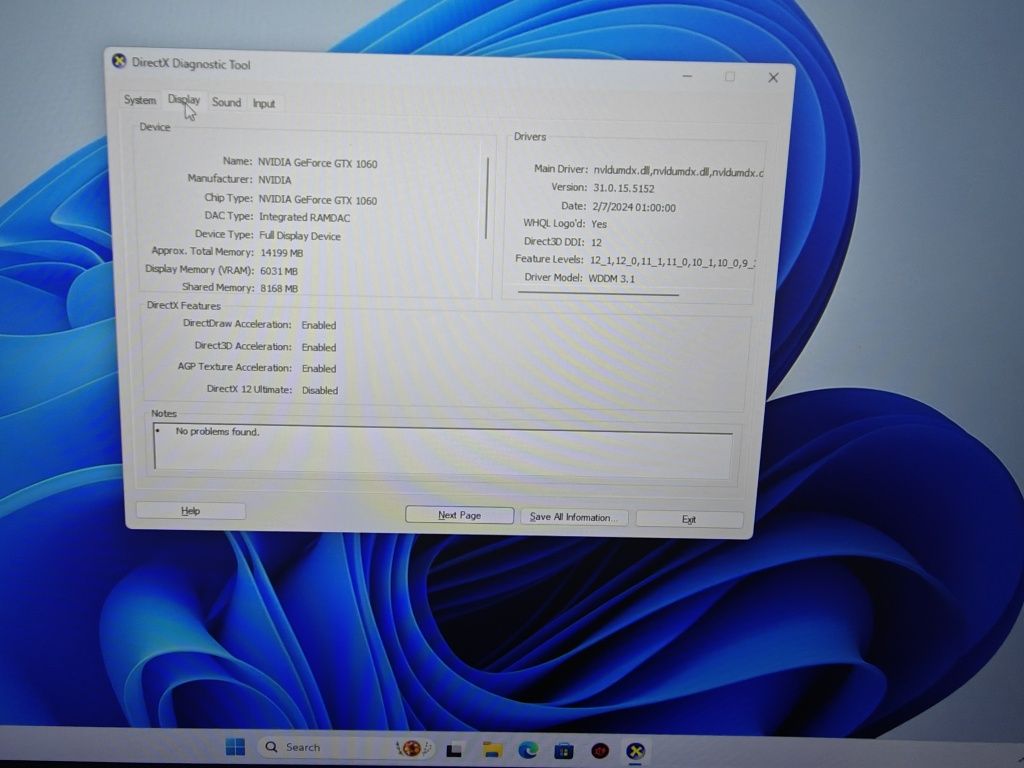The image size is (1024, 768).
Task: Switch to the System tab
Action: (x=140, y=100)
